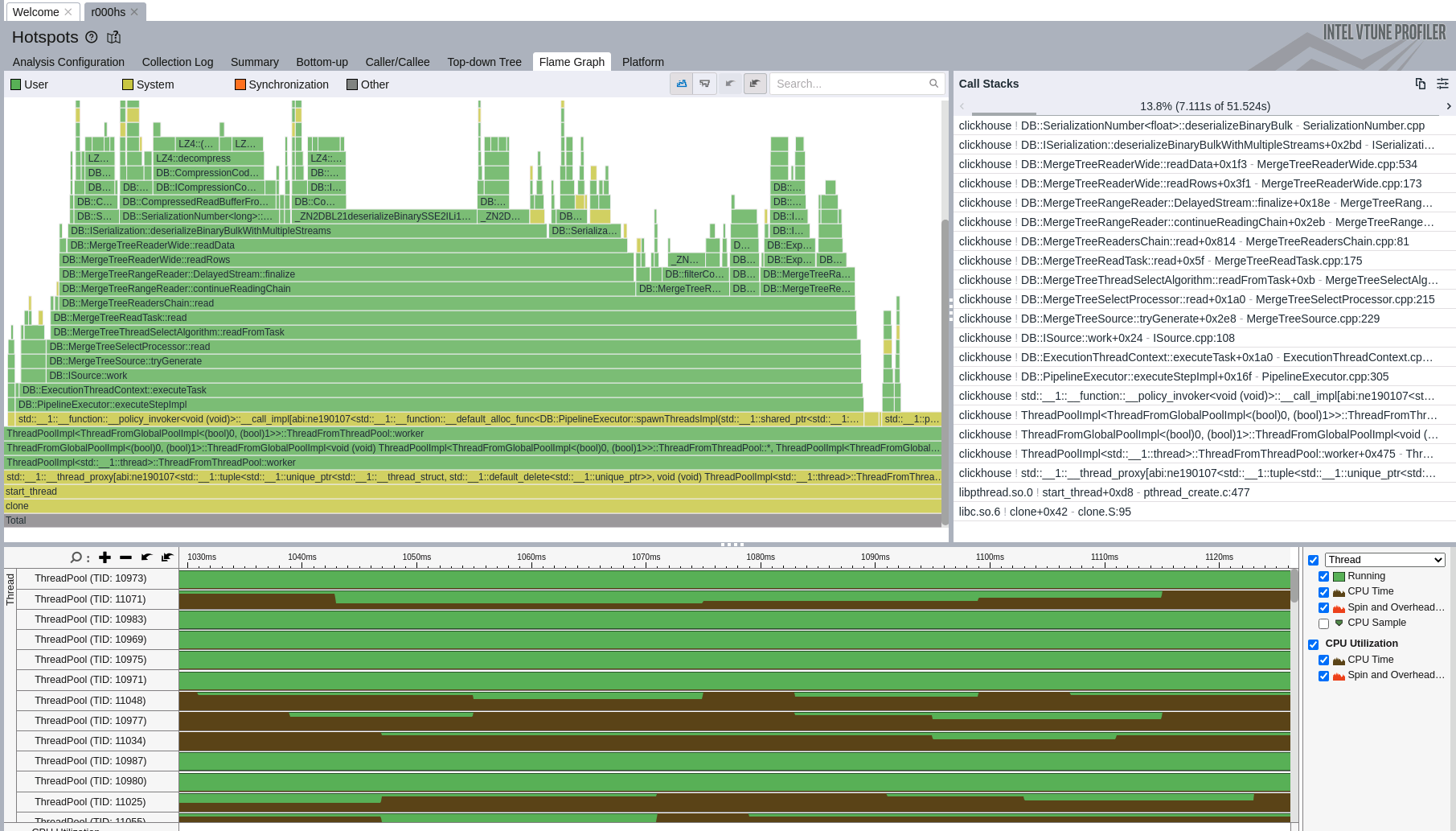Open the Analysis Configuration tab

click(x=68, y=62)
